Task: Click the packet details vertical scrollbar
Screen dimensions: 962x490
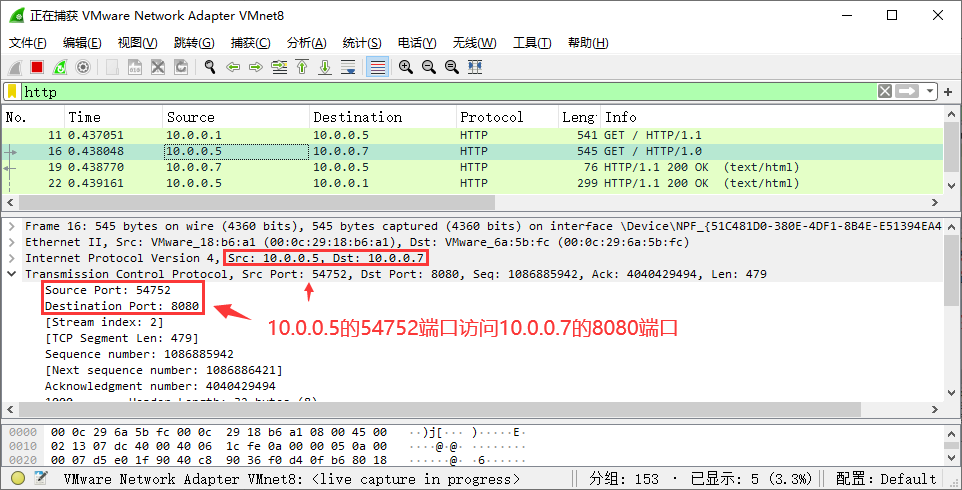Action: point(951,269)
